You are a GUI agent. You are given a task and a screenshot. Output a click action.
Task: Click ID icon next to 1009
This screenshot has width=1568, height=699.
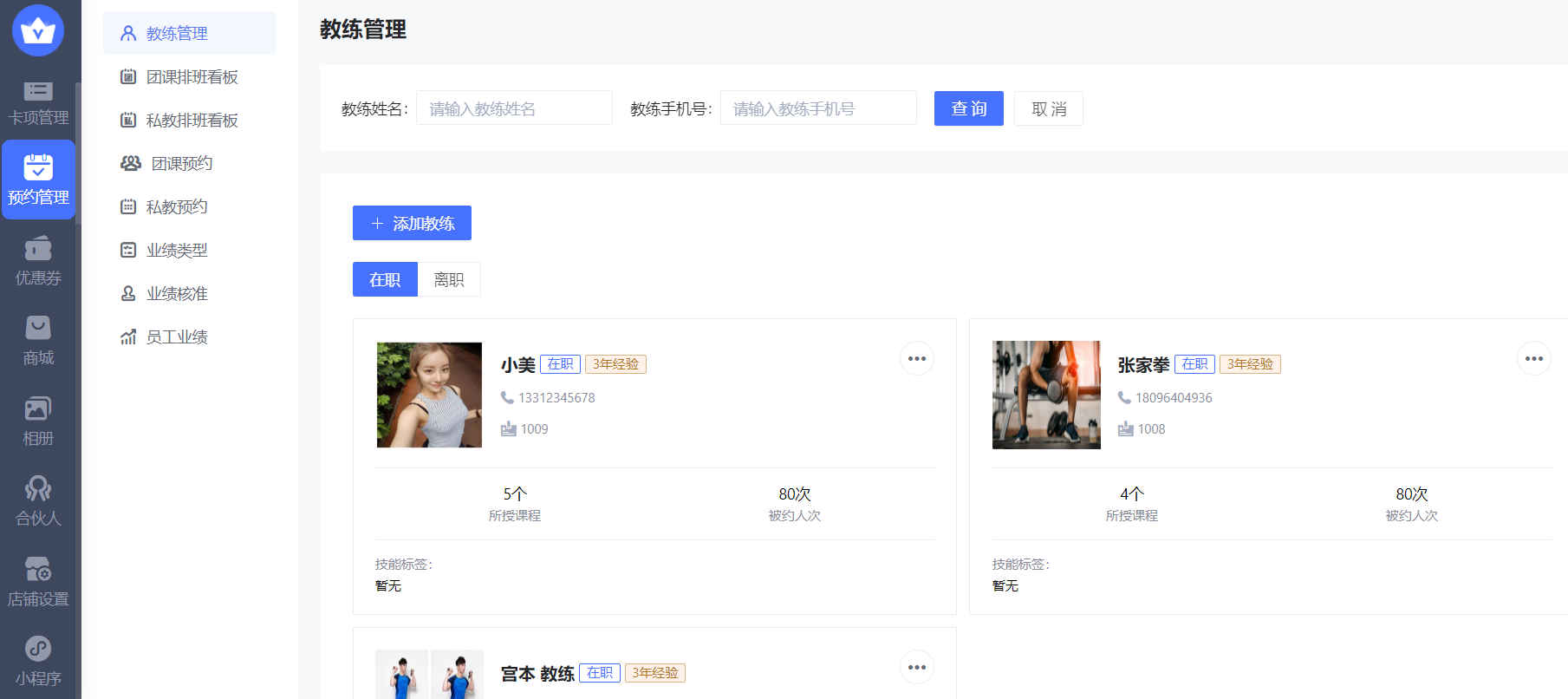click(509, 428)
